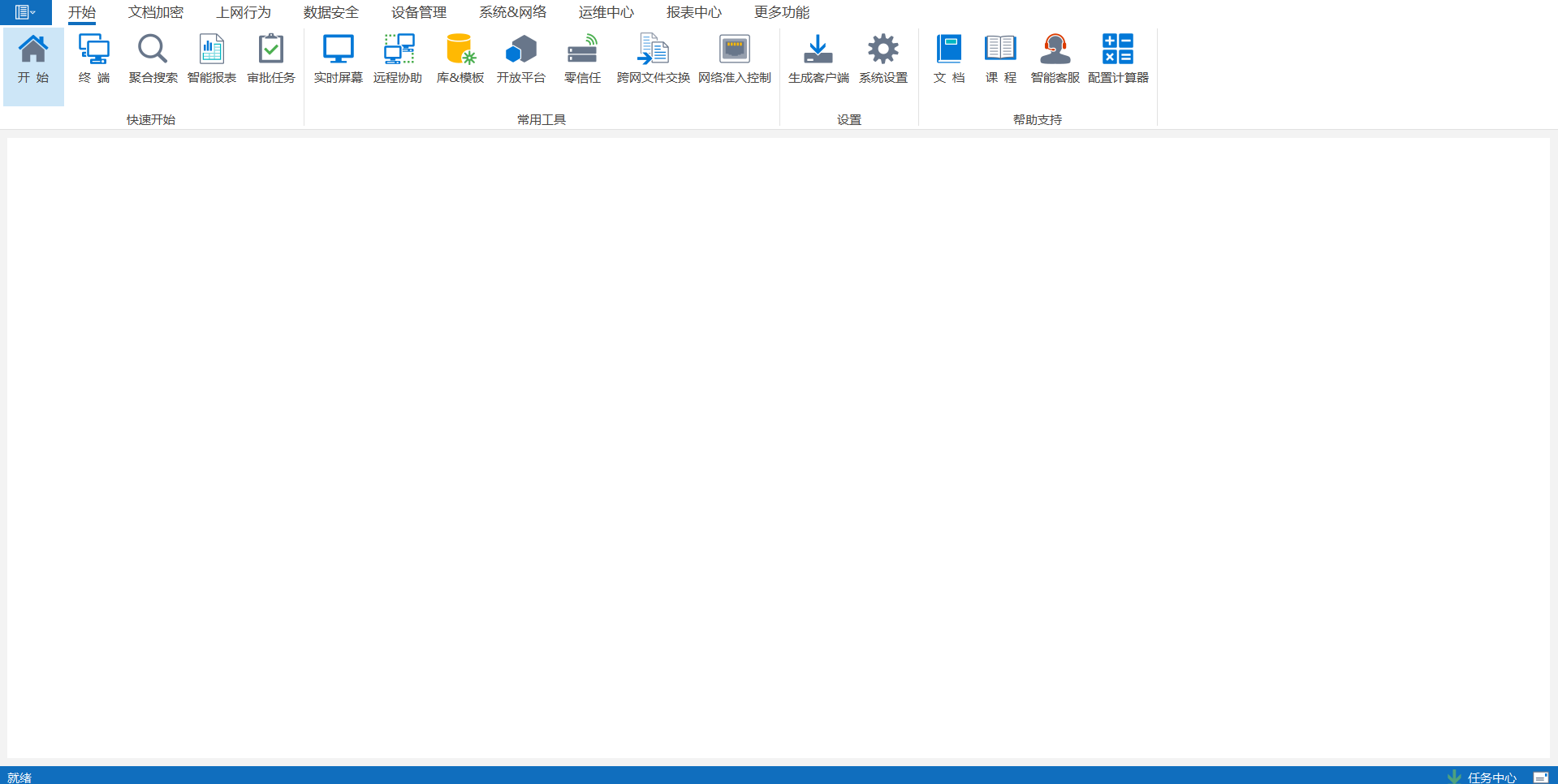Click the 跨网文件交换 file exchange icon
1558x784 pixels.
[x=653, y=50]
